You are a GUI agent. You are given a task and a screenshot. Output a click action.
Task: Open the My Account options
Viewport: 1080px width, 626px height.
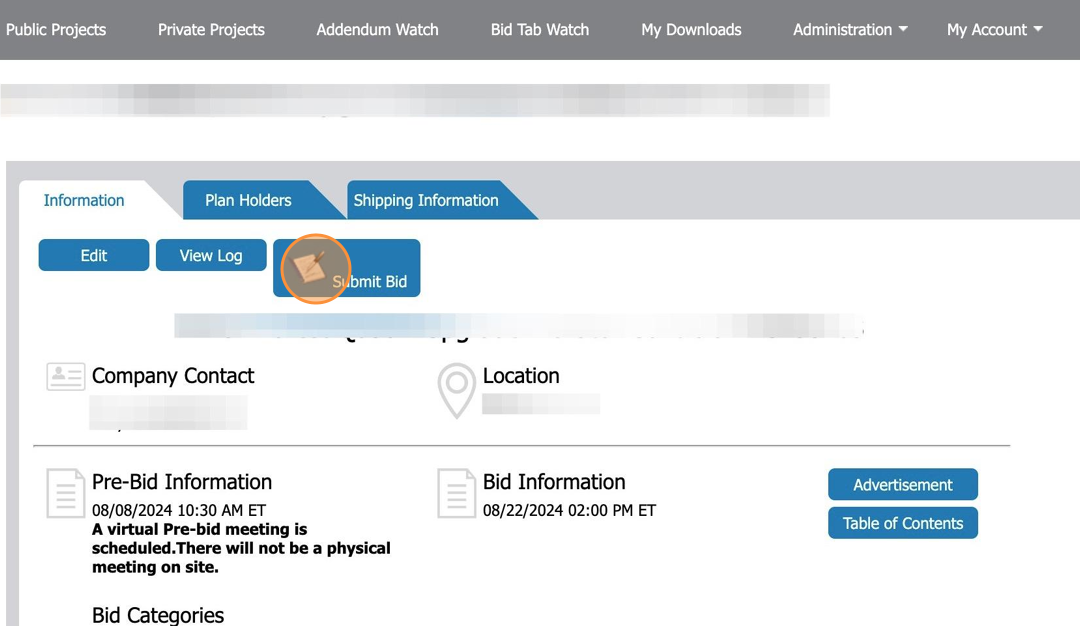[987, 29]
